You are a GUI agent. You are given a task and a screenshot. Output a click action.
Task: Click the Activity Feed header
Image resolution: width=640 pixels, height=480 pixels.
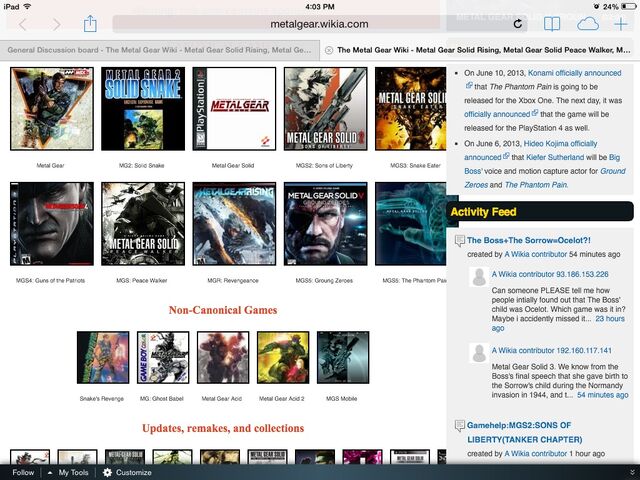pyautogui.click(x=540, y=212)
